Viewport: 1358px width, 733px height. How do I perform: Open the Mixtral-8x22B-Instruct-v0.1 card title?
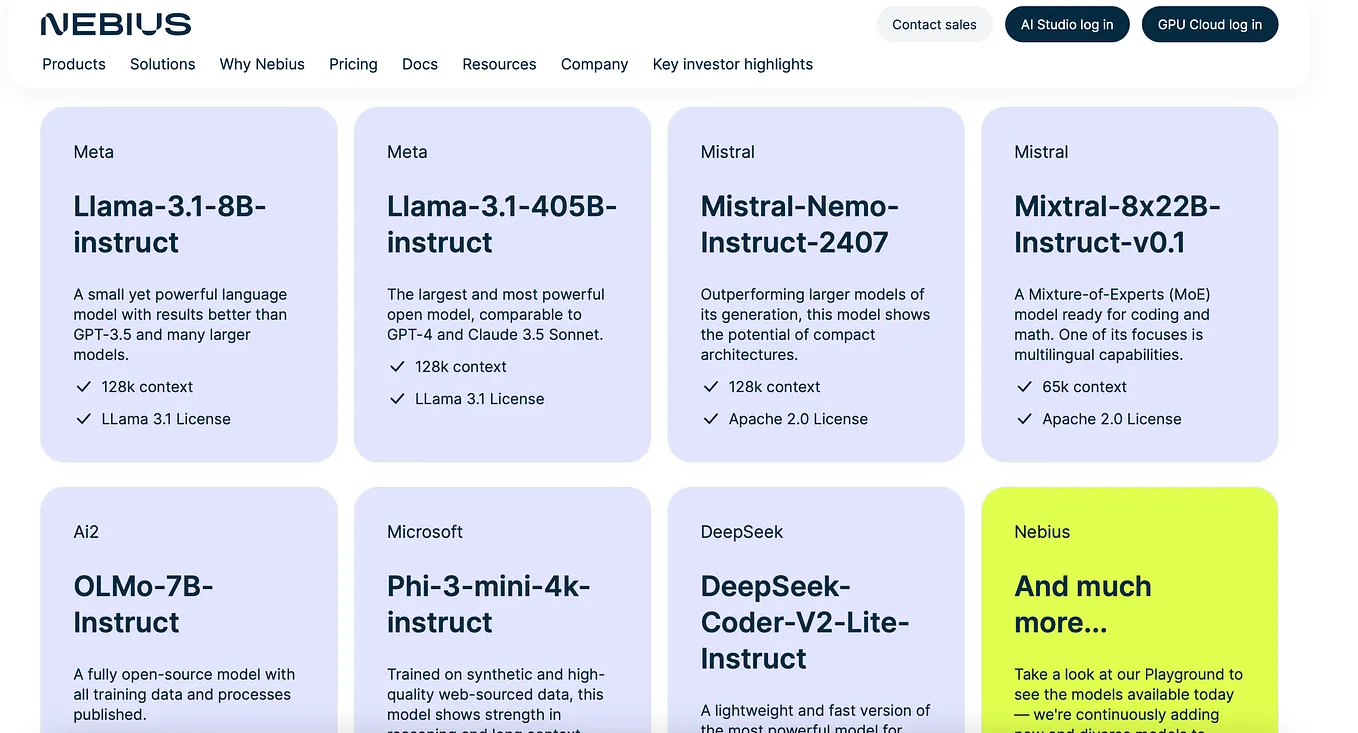pyautogui.click(x=1117, y=224)
